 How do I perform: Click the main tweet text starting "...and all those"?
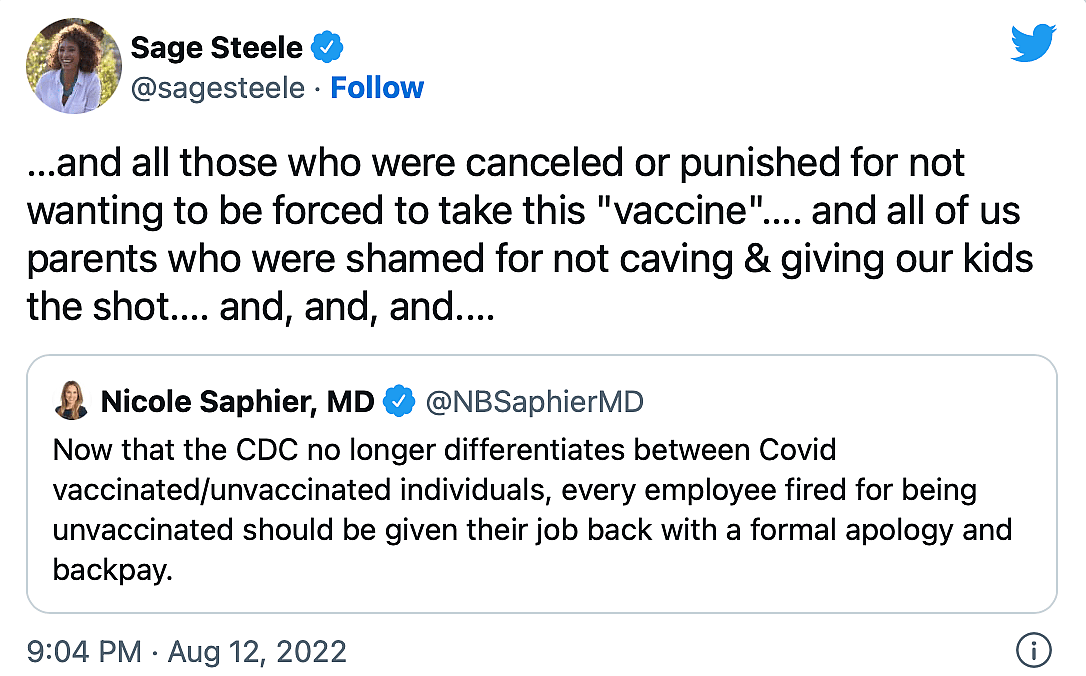[495, 163]
